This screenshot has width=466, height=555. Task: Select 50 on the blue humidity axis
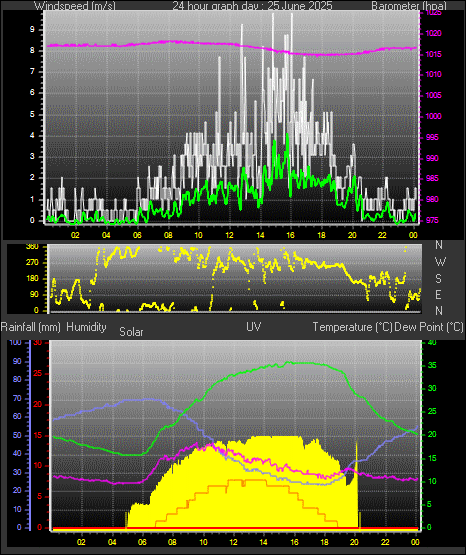(17, 436)
